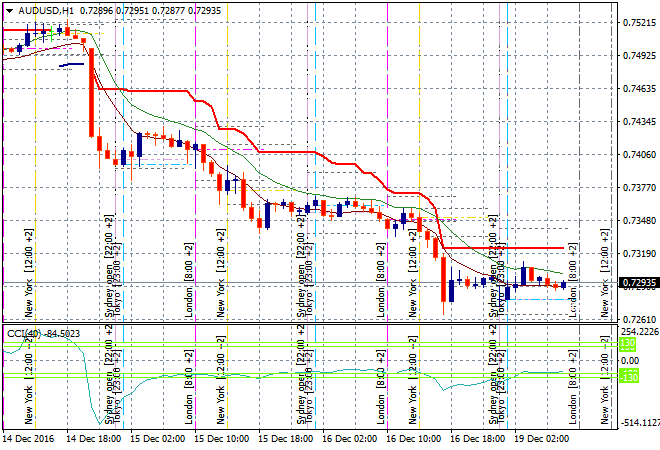Click the chart menu triangle beside AUDUSD,H1
The width and height of the screenshot is (660, 450).
(9, 11)
